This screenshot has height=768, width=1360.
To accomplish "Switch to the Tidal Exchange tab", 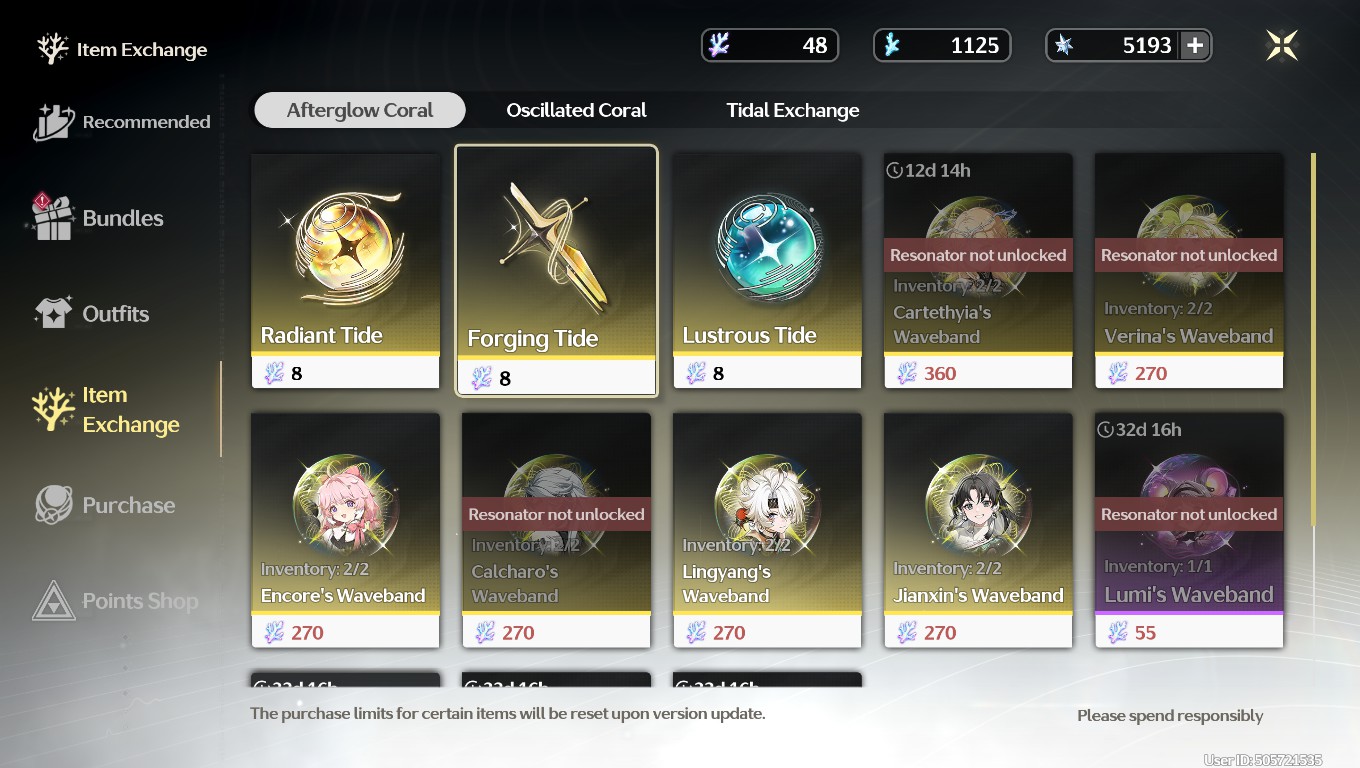I will pos(793,110).
